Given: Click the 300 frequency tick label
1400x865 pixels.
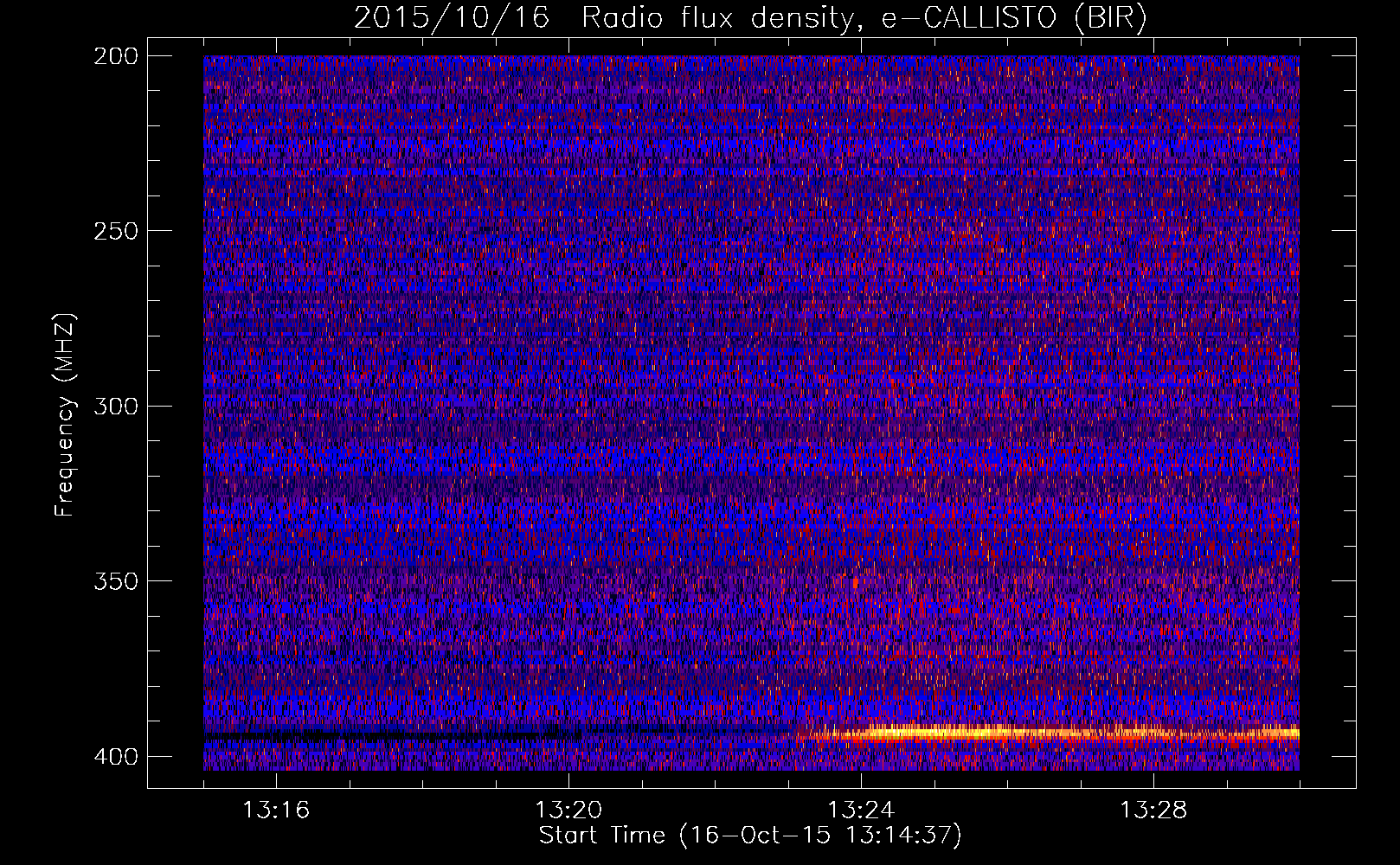Looking at the screenshot, I should 115,406.
